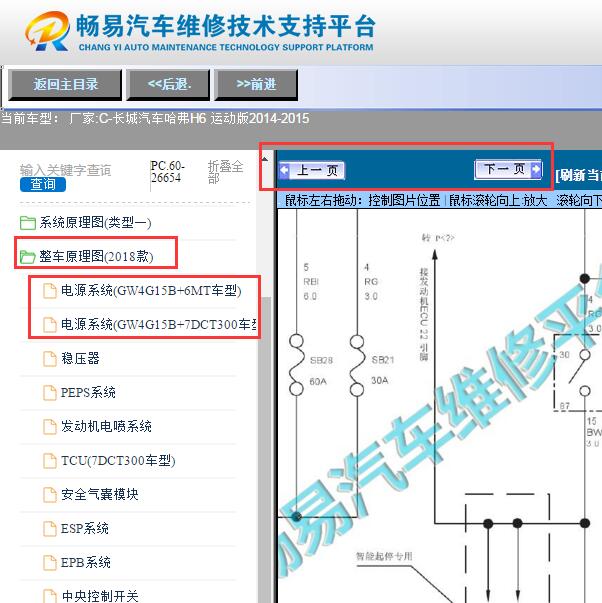Go to next page with 下一页

point(509,169)
